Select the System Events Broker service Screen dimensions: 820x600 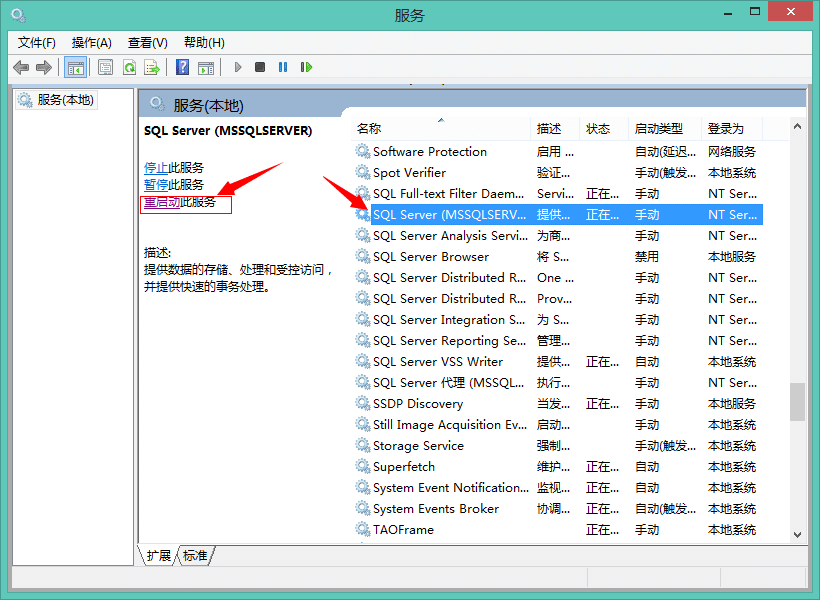(x=559, y=508)
